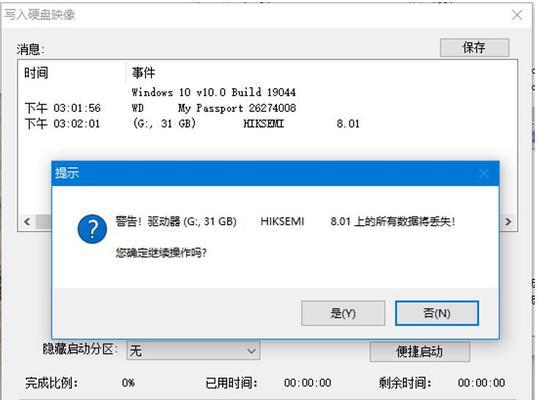Cancel the operation with 否(N)
The height and width of the screenshot is (400, 537).
click(437, 313)
